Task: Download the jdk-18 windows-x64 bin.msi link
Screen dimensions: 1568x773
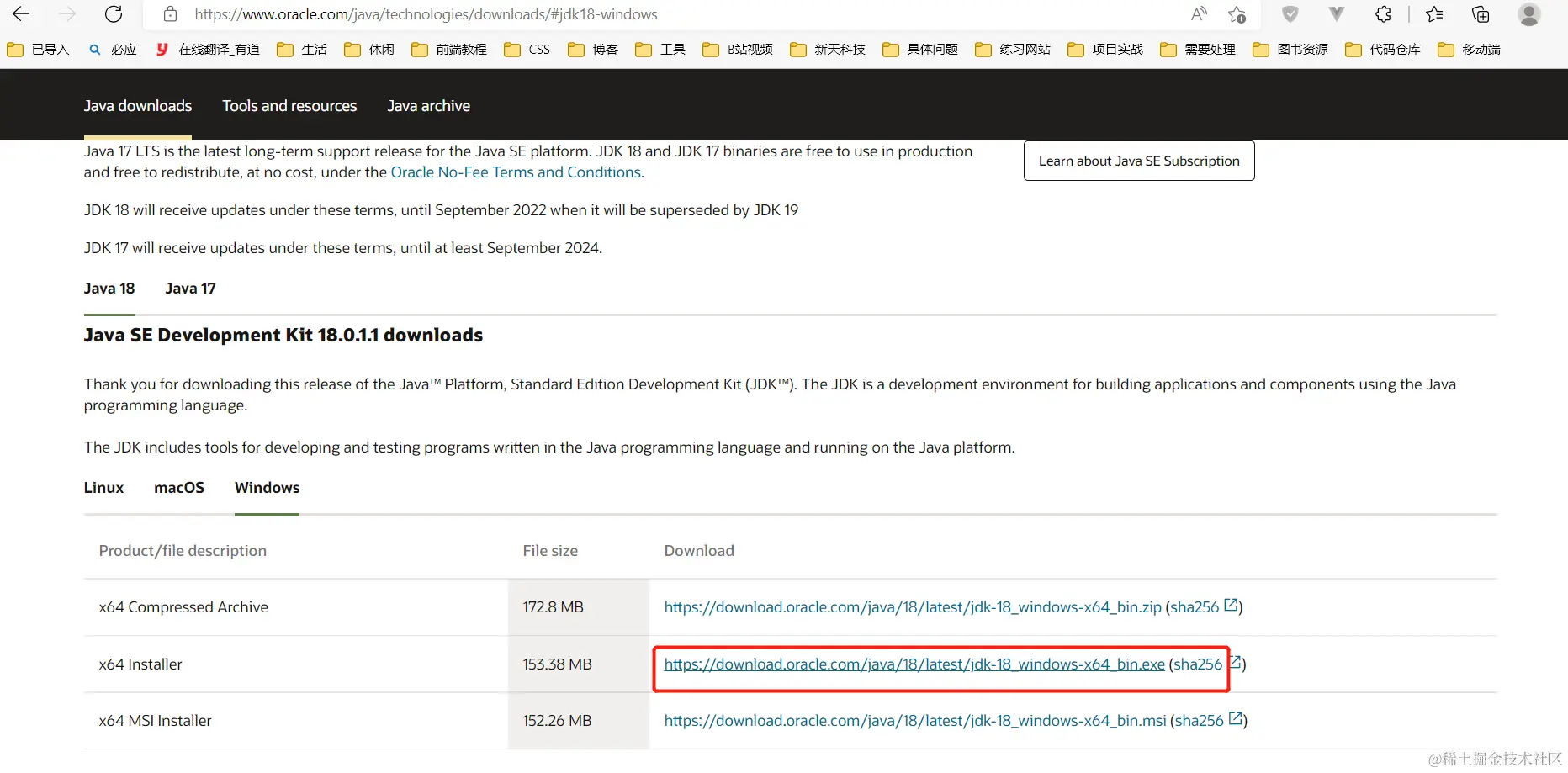Action: (x=915, y=721)
